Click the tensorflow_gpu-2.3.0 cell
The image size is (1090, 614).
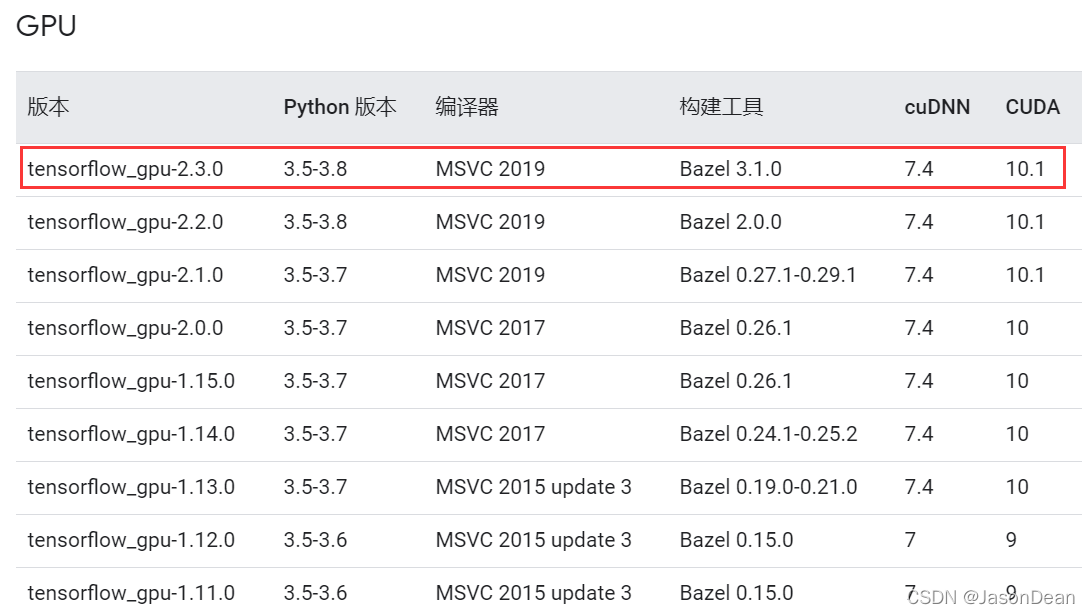[125, 169]
